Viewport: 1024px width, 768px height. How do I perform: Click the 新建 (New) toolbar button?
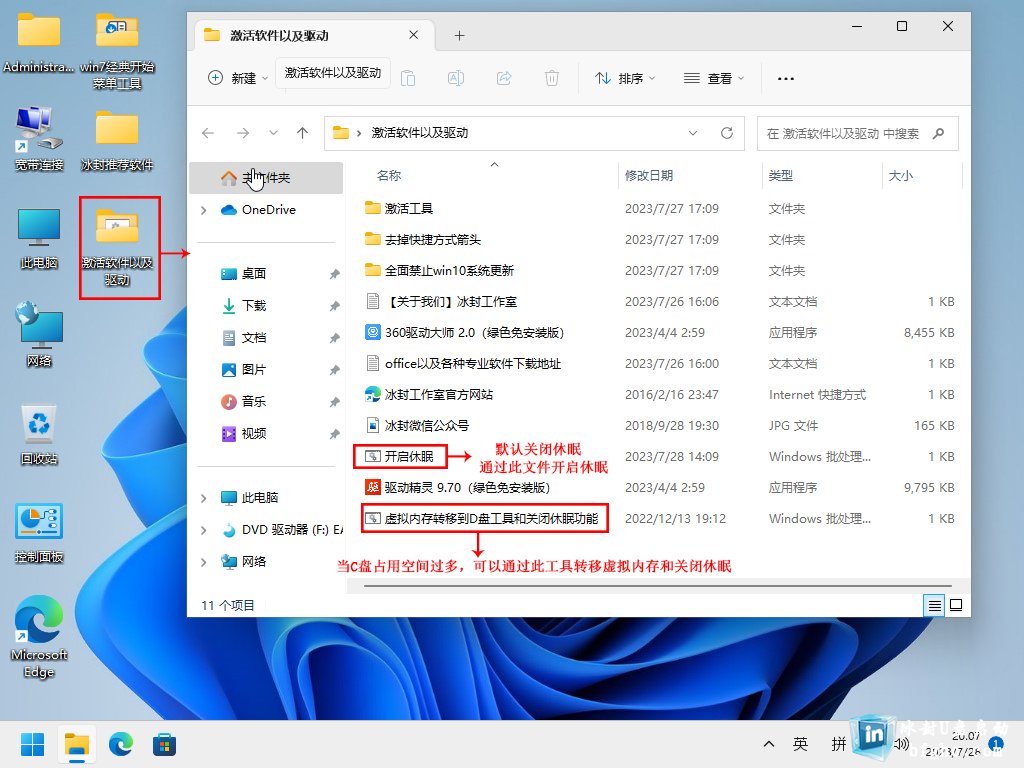(x=238, y=78)
